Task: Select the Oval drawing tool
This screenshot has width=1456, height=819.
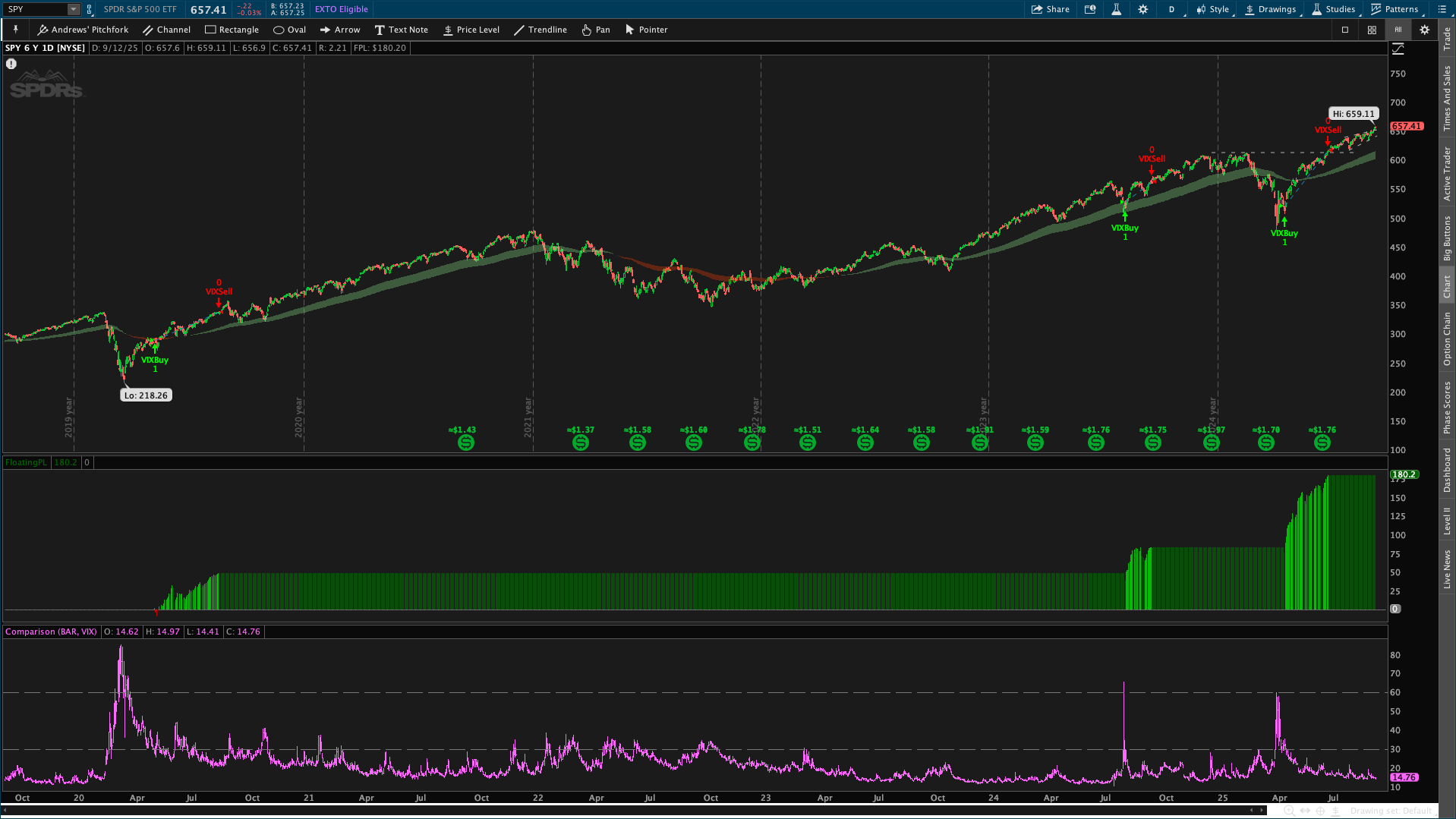Action: point(289,30)
